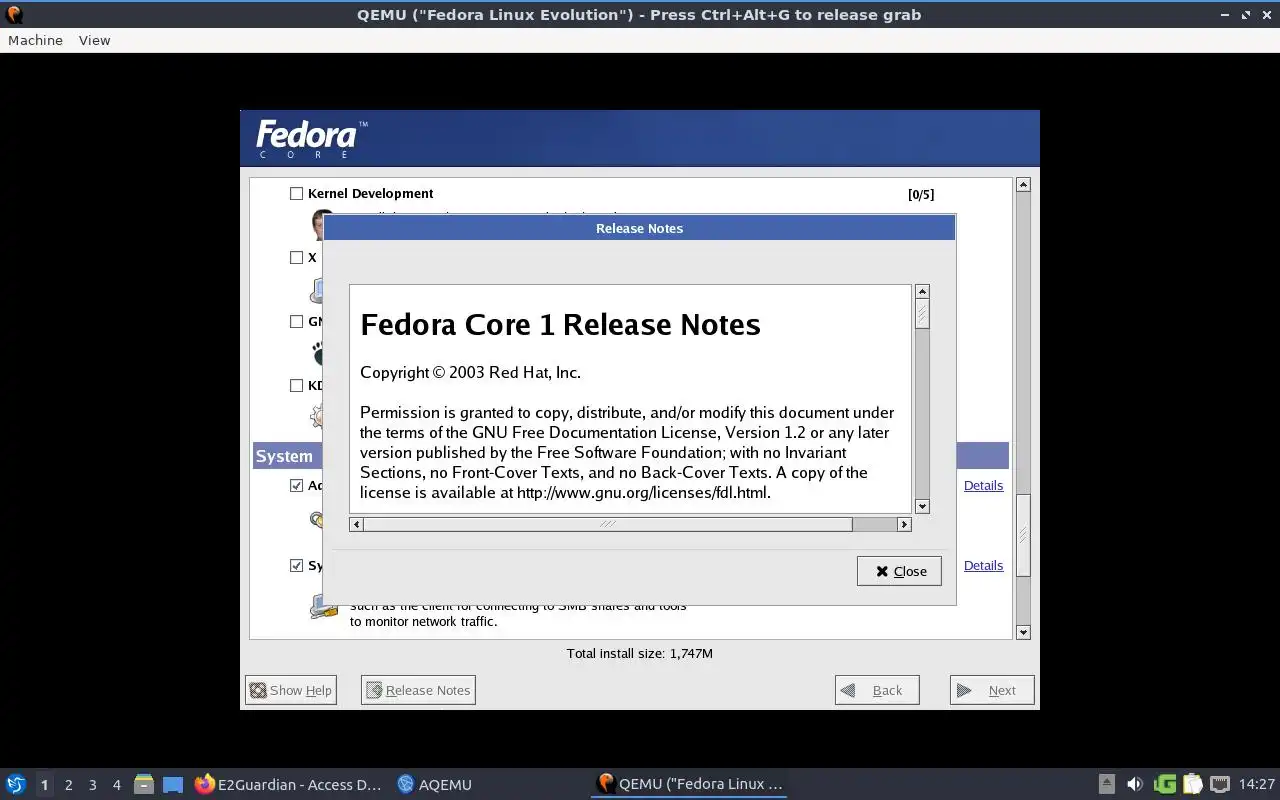The width and height of the screenshot is (1280, 800).
Task: Switch to workspace 4
Action: click(116, 785)
